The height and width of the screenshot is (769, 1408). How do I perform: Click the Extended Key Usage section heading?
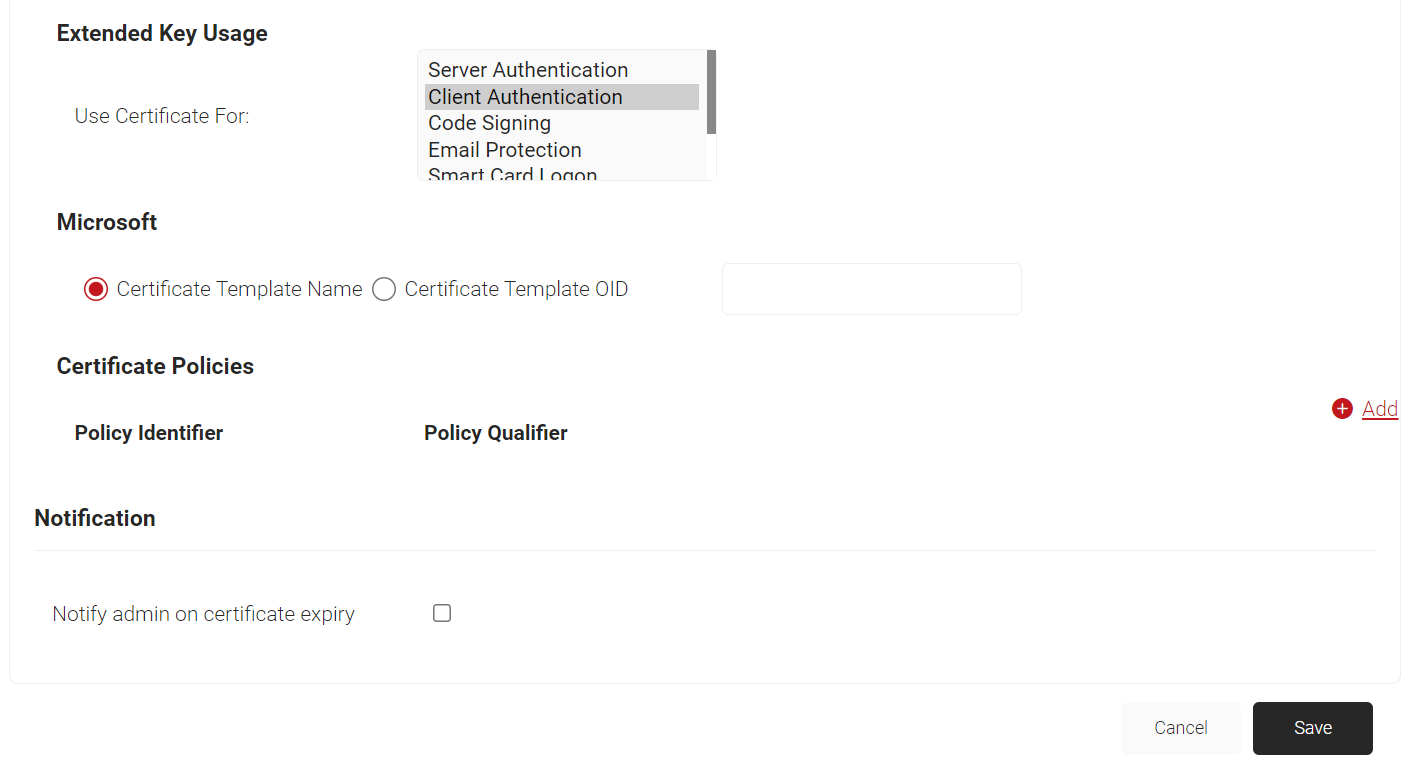[162, 33]
